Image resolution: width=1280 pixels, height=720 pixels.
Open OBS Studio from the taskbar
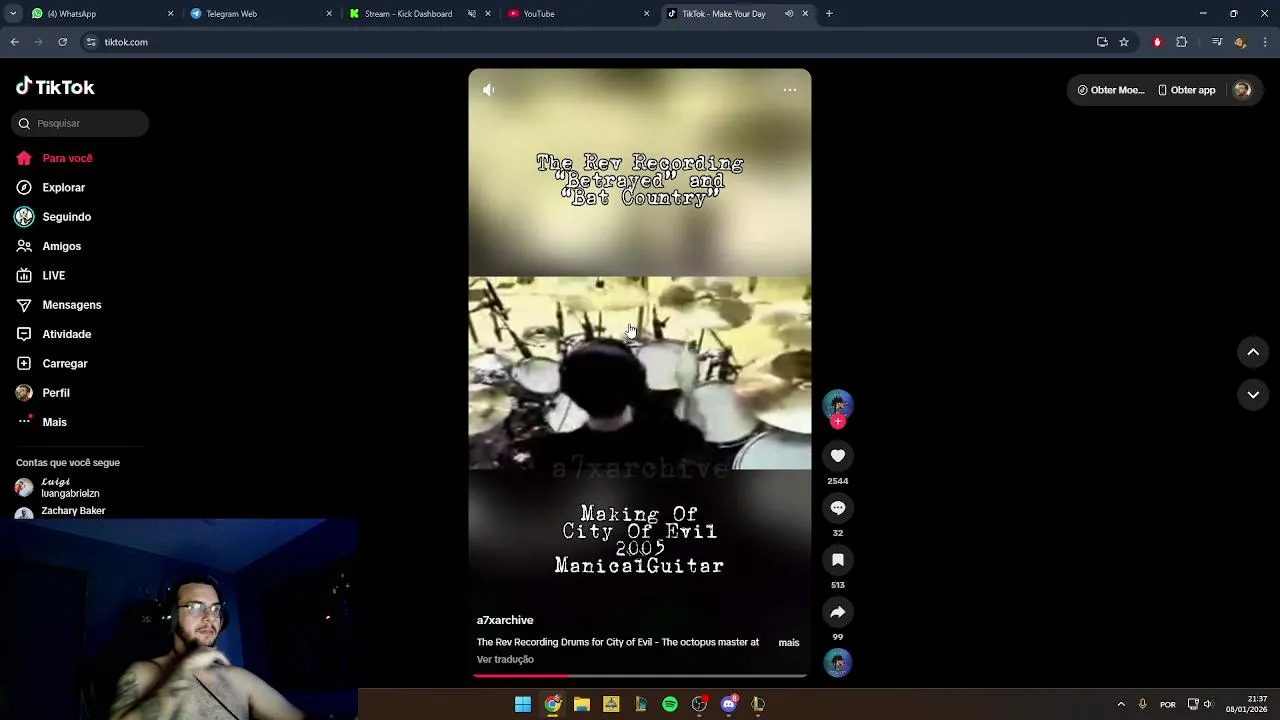click(x=700, y=704)
